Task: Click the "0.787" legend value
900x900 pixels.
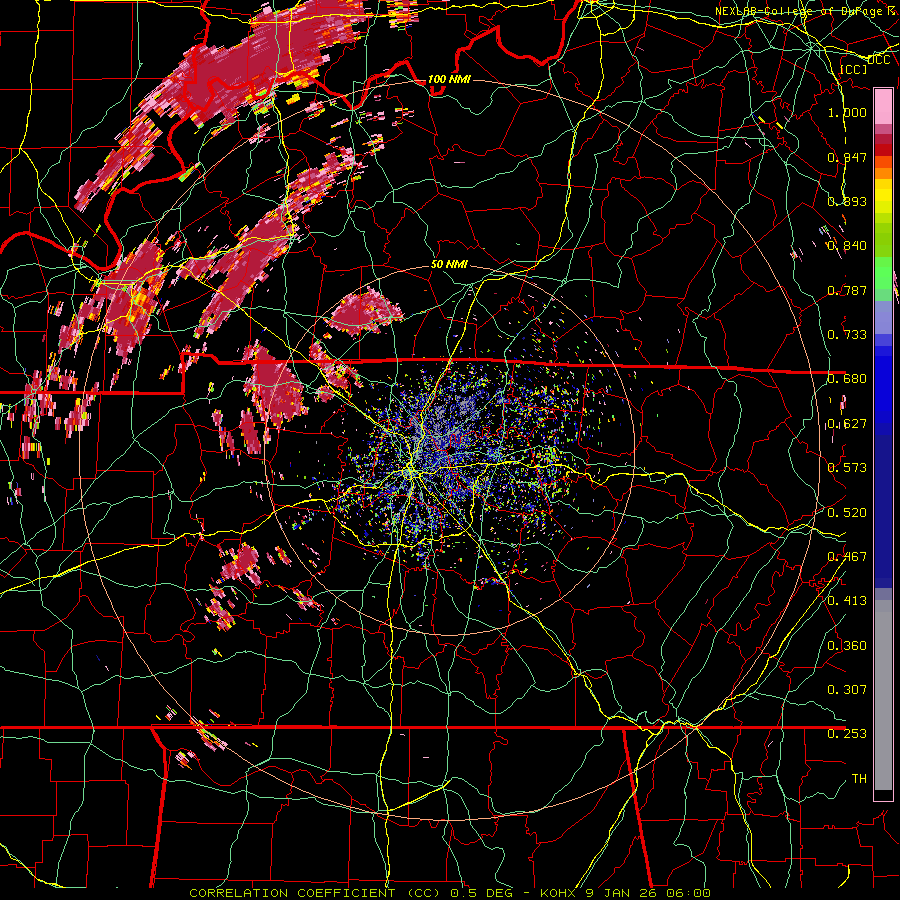Action: (x=847, y=290)
